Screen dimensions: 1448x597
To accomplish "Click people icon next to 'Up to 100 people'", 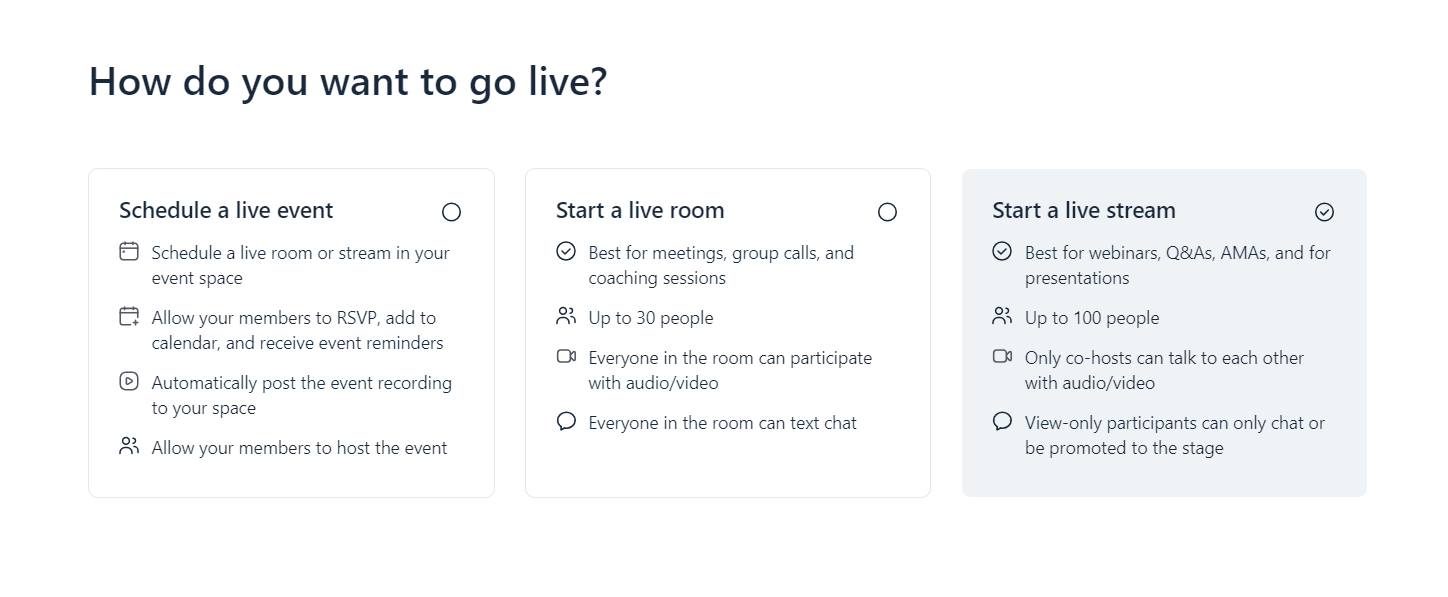I will (1002, 317).
